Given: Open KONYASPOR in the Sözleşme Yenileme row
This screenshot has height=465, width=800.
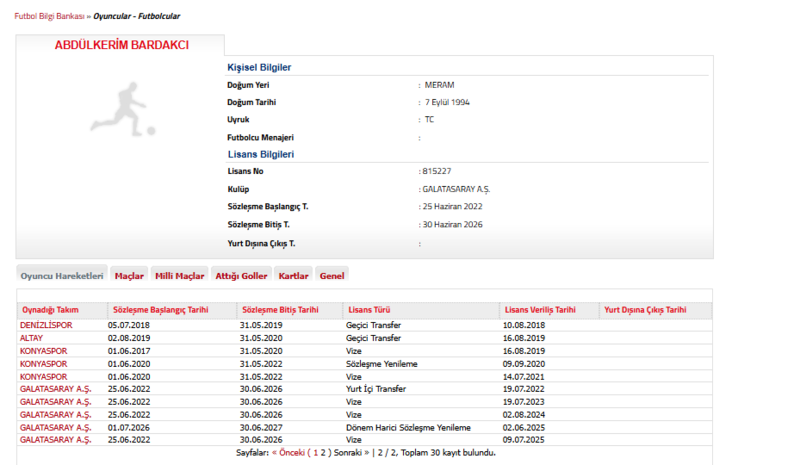Looking at the screenshot, I should tap(44, 364).
